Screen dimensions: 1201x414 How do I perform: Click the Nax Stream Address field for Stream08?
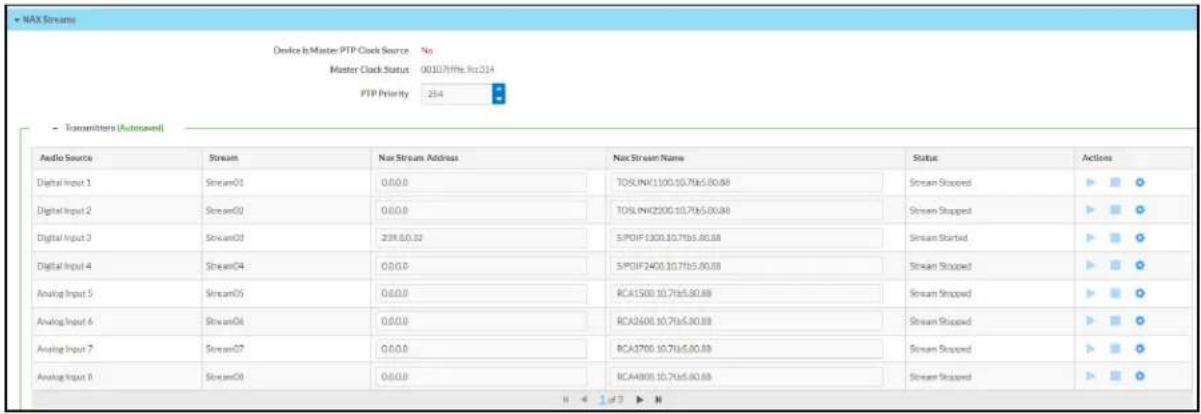pyautogui.click(x=482, y=378)
